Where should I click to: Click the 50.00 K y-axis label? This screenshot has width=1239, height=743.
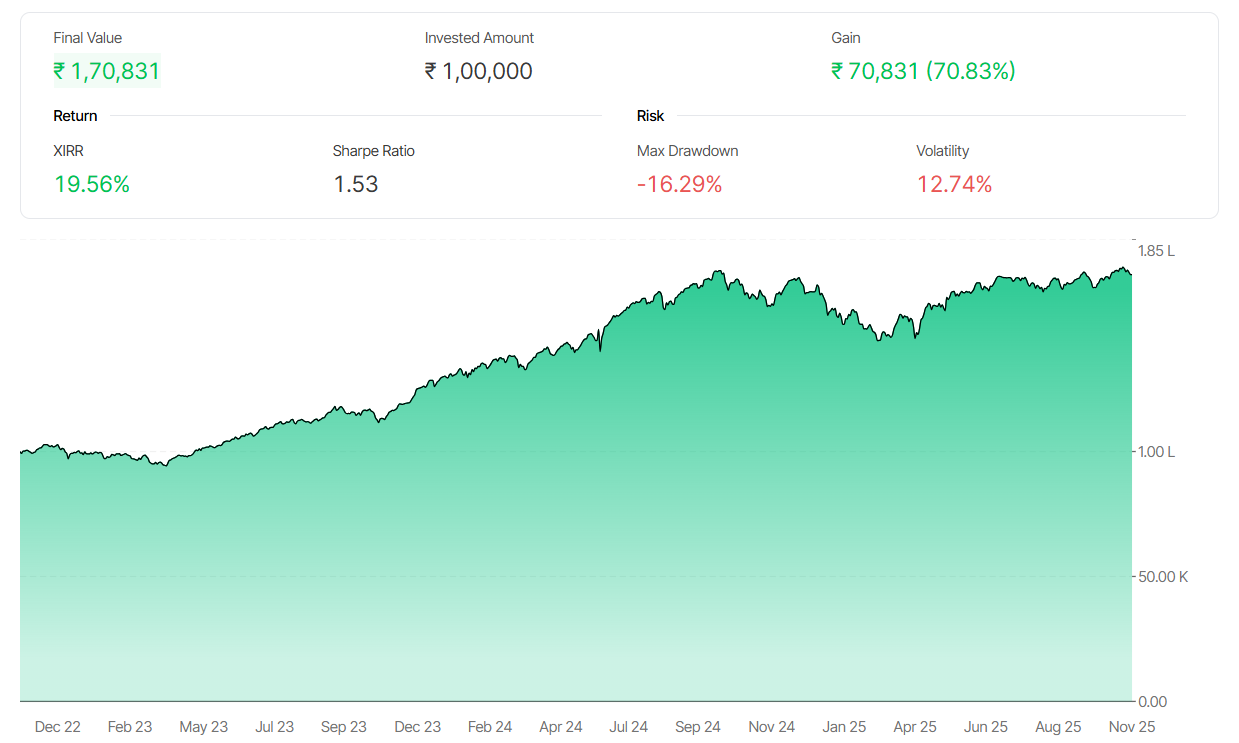click(1162, 577)
